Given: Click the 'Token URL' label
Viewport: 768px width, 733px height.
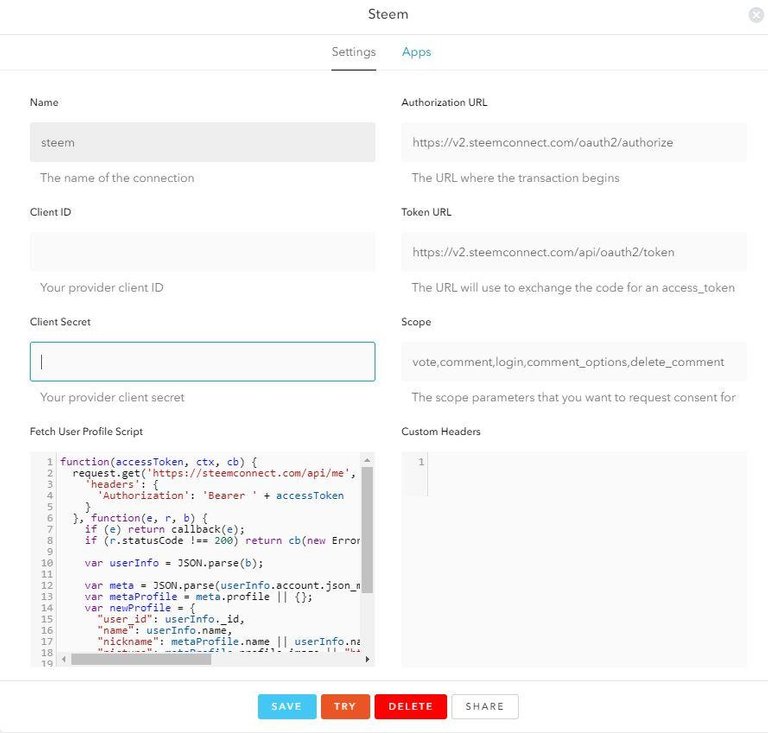Looking at the screenshot, I should (427, 212).
